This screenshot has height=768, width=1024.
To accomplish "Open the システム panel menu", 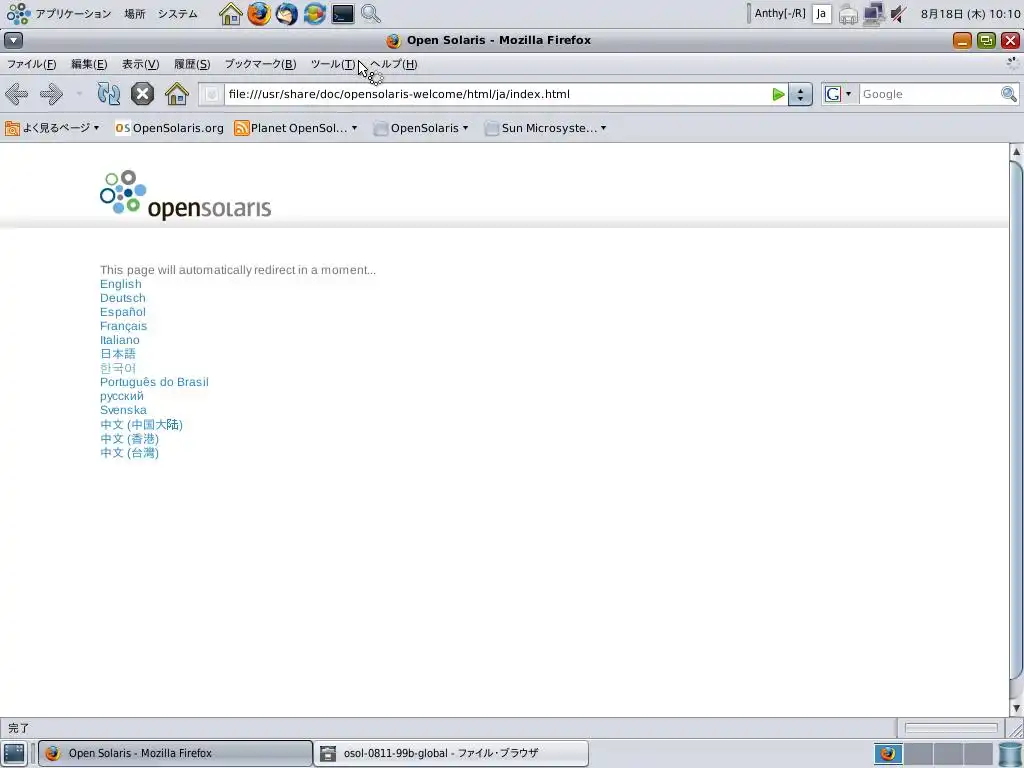I will pos(177,14).
